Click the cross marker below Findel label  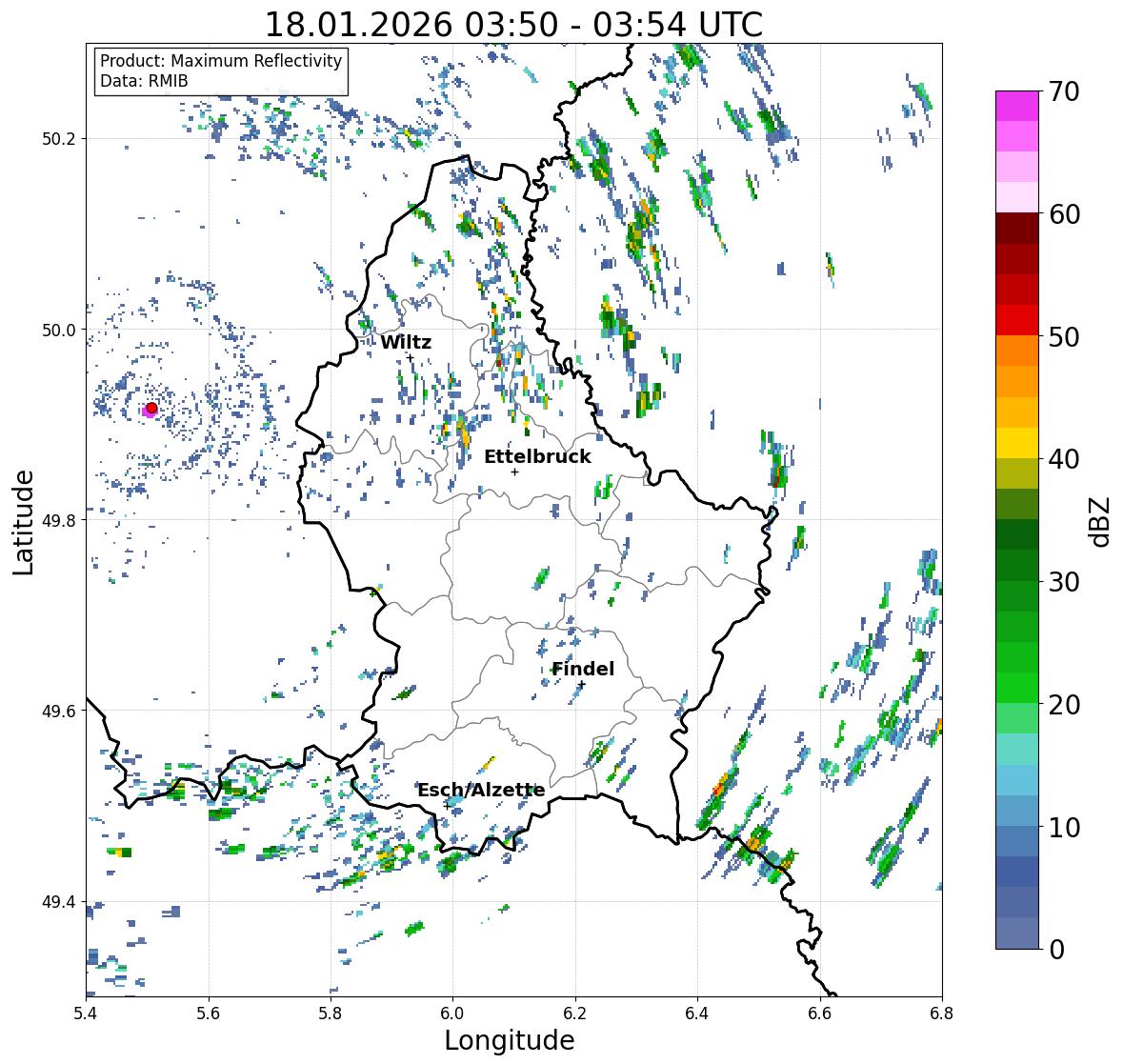tap(582, 685)
